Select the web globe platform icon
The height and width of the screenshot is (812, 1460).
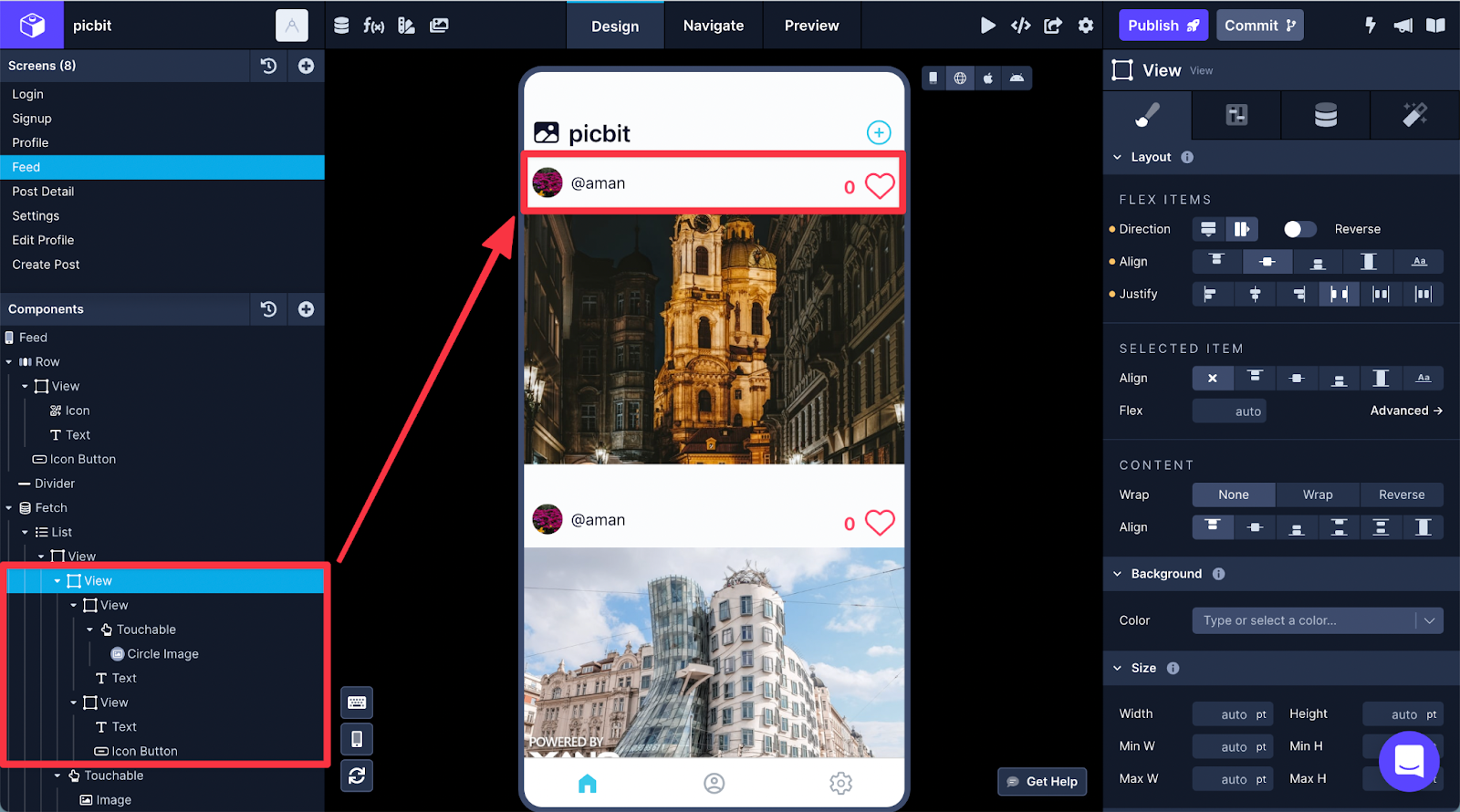coord(960,78)
